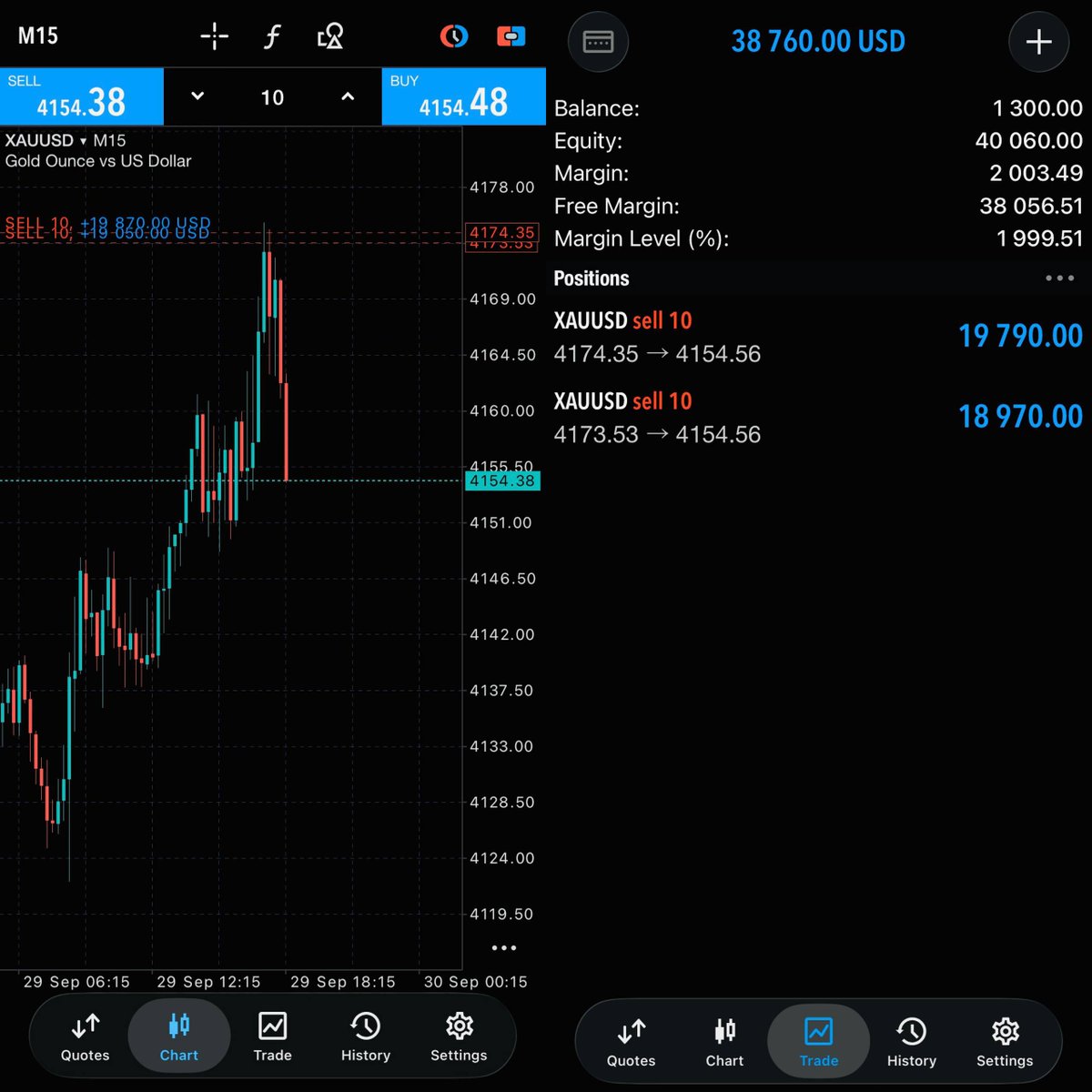Open the chart objects shapes tool
This screenshot has height=1092, width=1092.
click(329, 36)
